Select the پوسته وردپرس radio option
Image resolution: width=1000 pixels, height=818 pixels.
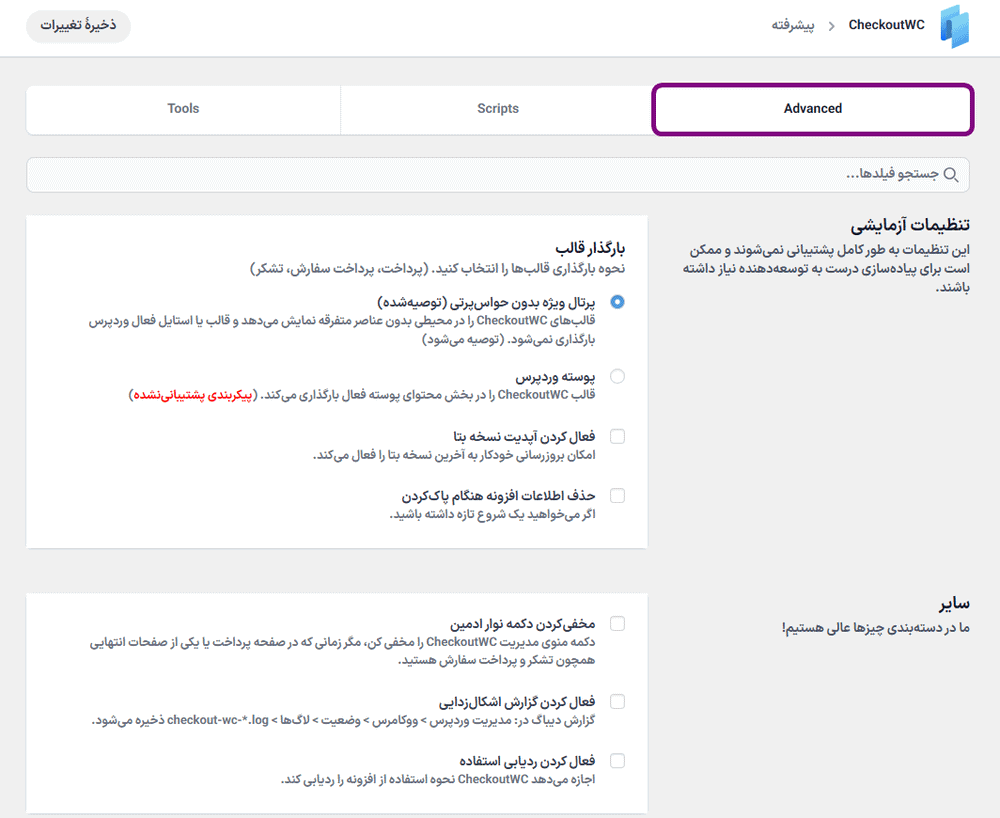[x=617, y=376]
